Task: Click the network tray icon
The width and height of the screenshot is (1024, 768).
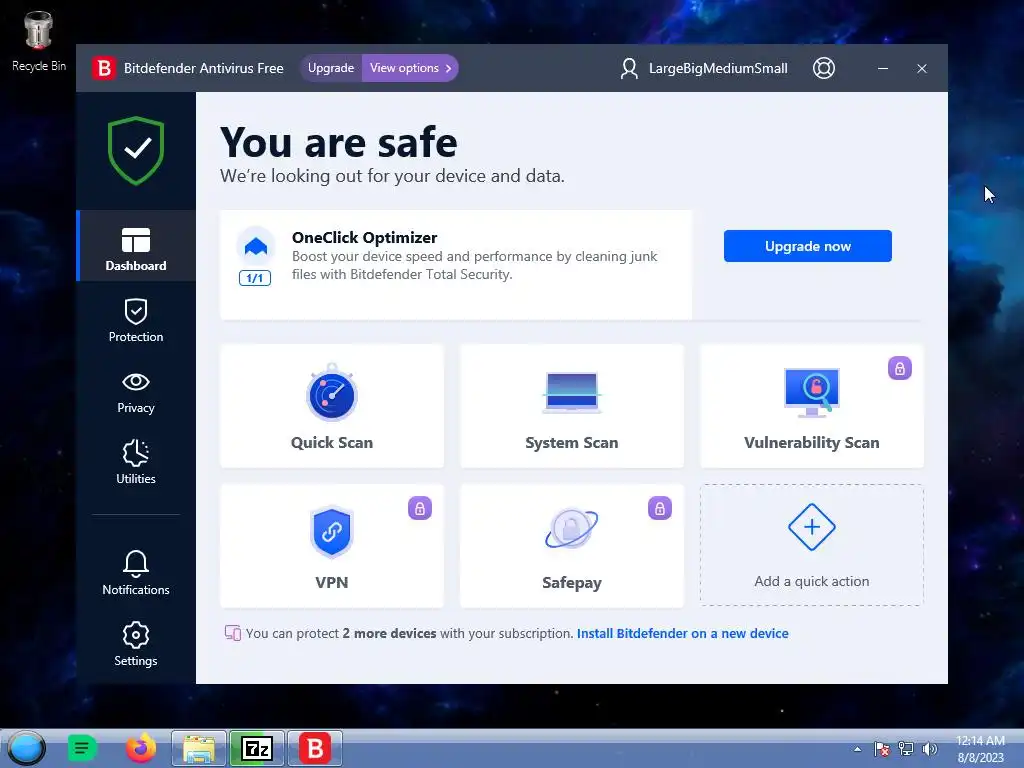Action: tap(905, 749)
